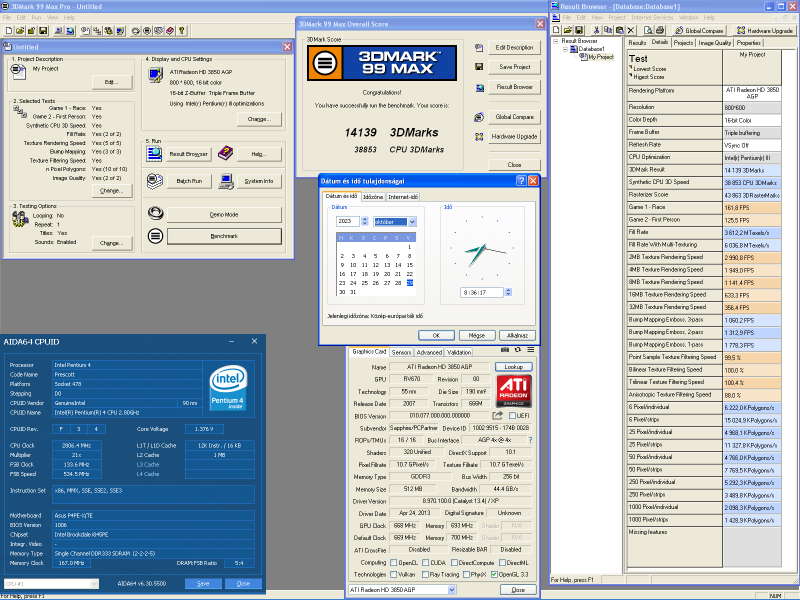The height and width of the screenshot is (600, 800).
Task: Click Global Compare button in Result Browser toolbar
Action: 699,31
